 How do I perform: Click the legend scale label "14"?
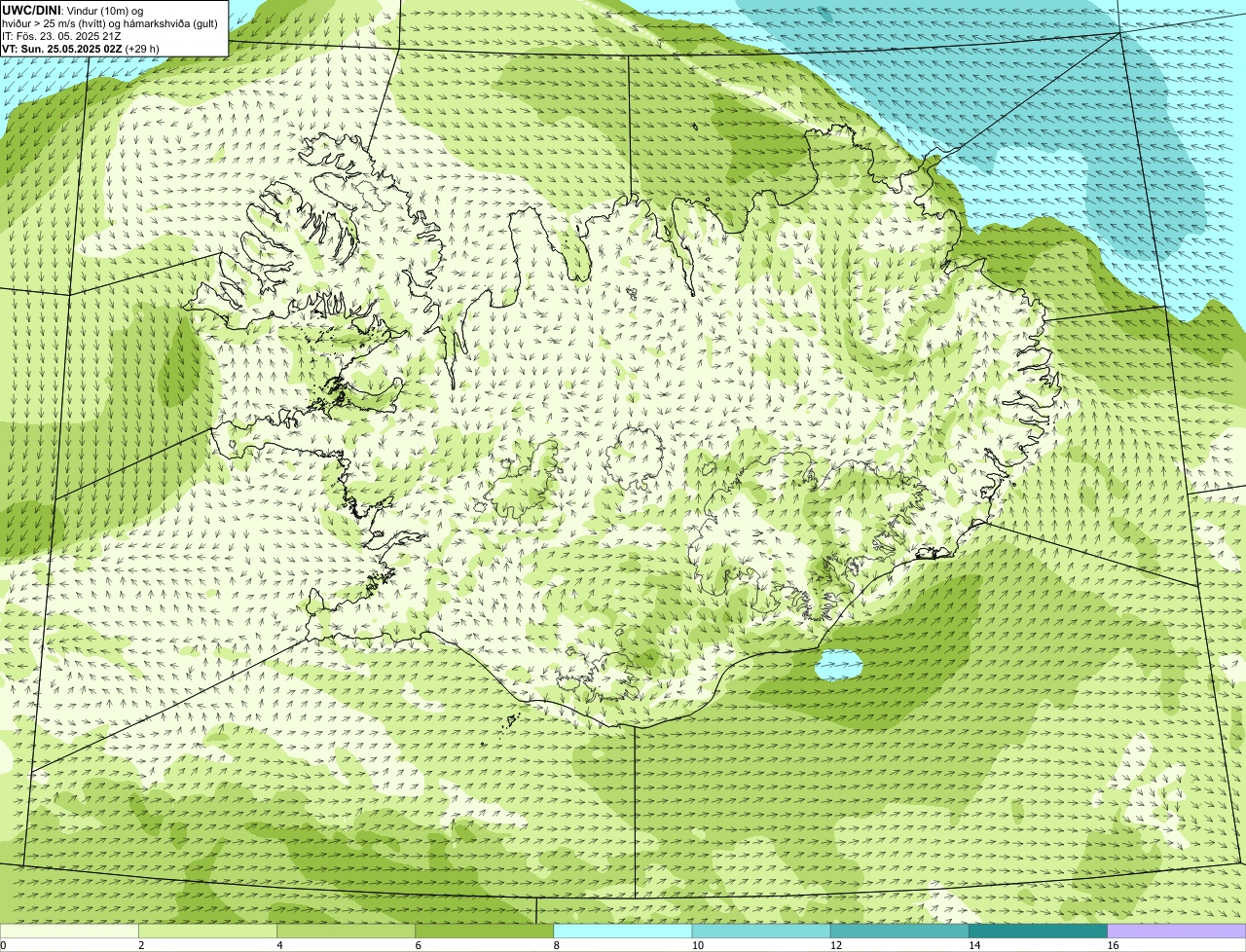974,945
